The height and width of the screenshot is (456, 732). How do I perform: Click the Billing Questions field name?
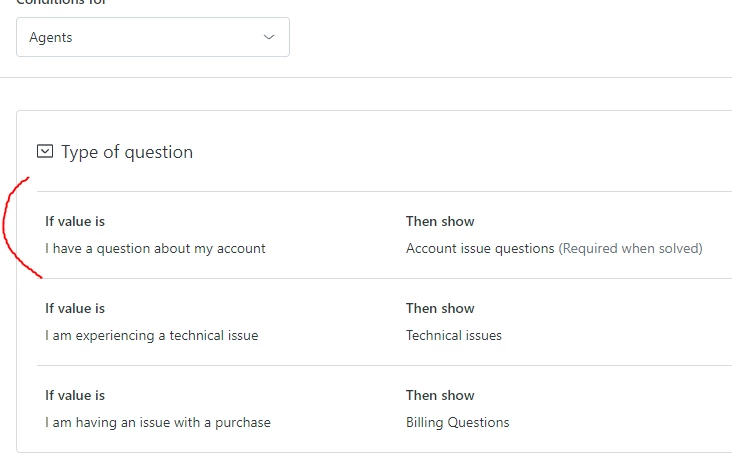(x=457, y=422)
